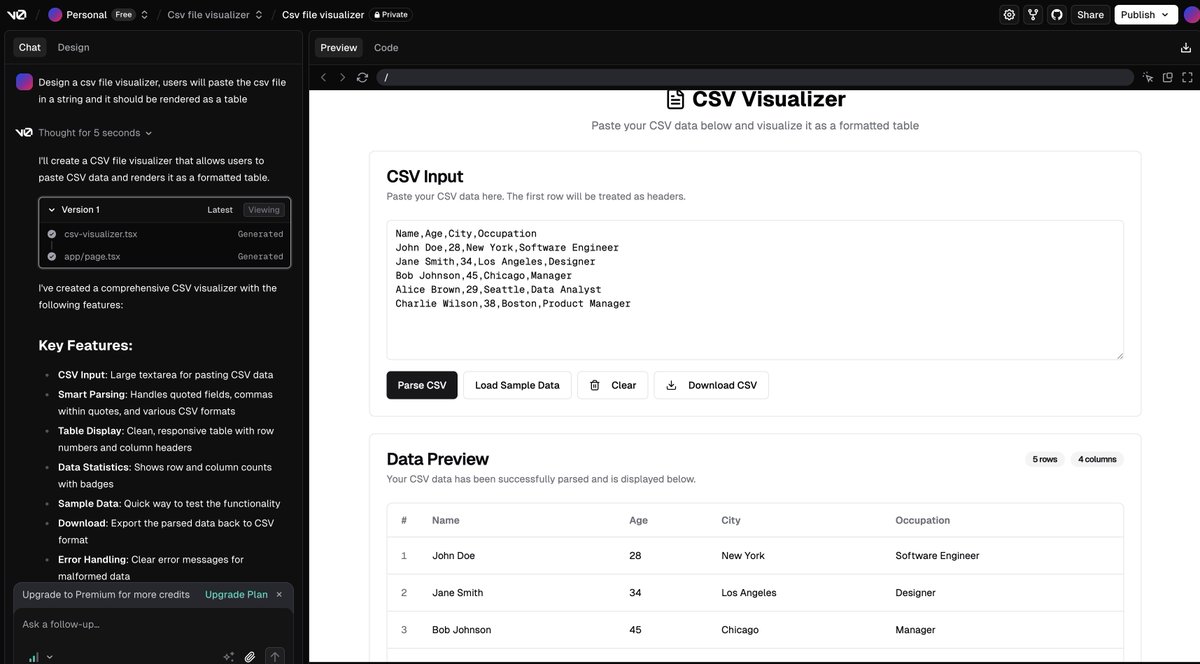Expand preview to fullscreen
The width and height of the screenshot is (1200, 664).
(x=1187, y=77)
